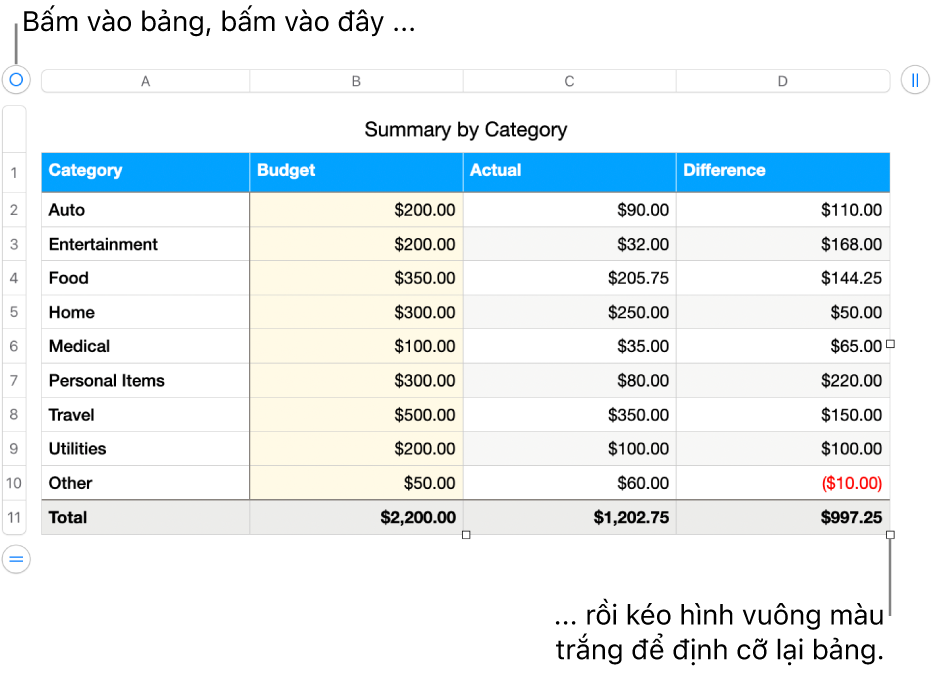Viewport: 931px width, 676px height.
Task: Click the Budget header cell
Action: 356,171
